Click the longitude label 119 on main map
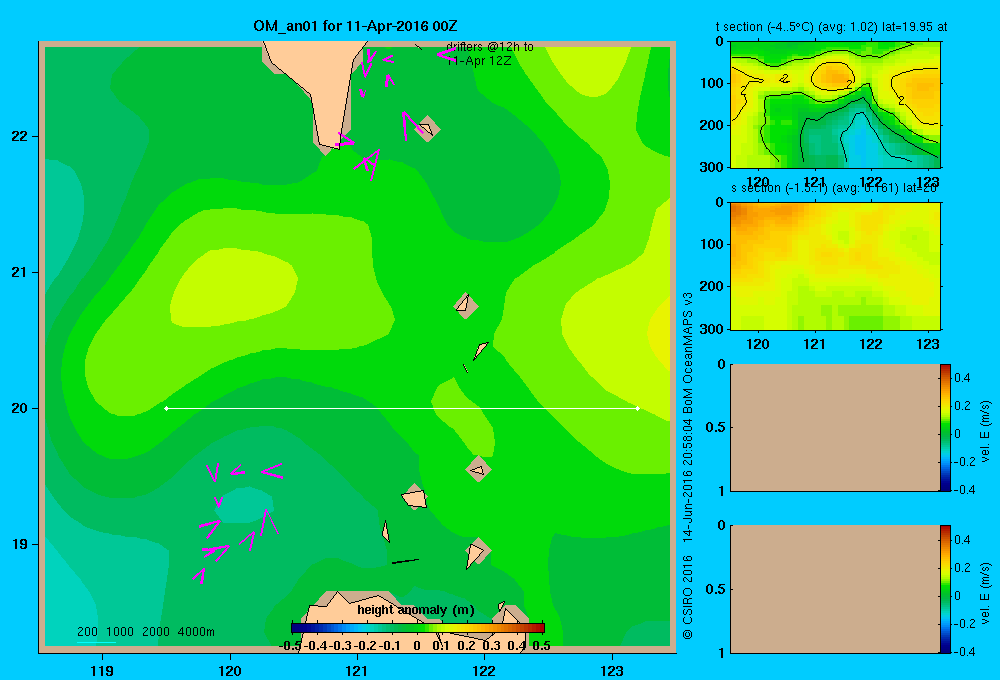This screenshot has width=1000, height=680. [102, 671]
